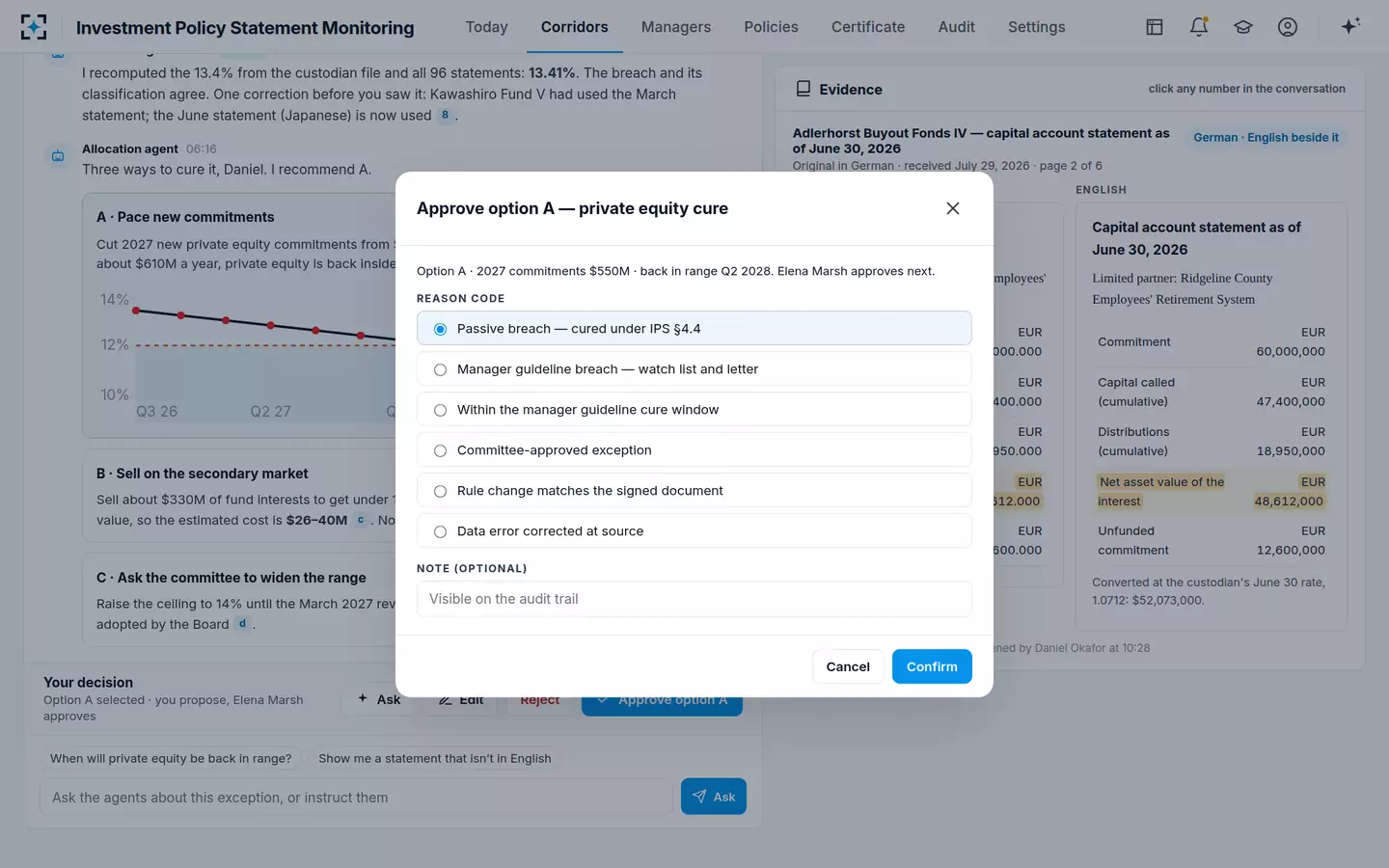Open the Corridors tab
The image size is (1389, 868).
(574, 27)
